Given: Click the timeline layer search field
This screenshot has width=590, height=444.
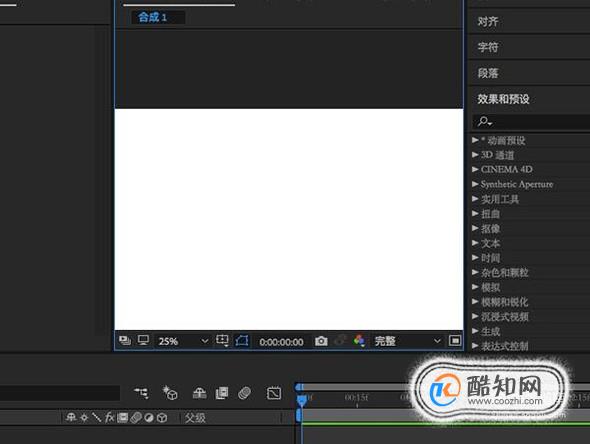Looking at the screenshot, I should coord(60,393).
